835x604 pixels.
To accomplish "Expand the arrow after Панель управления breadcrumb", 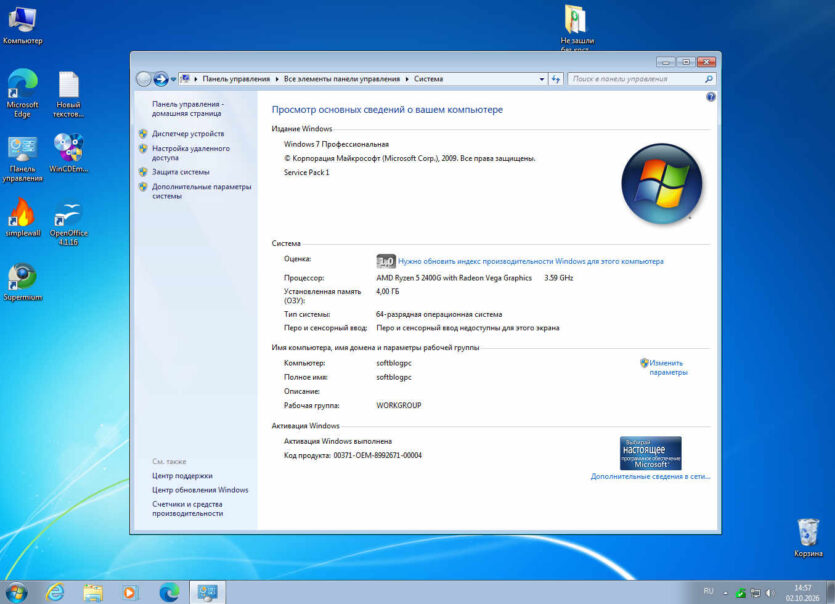I will [277, 79].
